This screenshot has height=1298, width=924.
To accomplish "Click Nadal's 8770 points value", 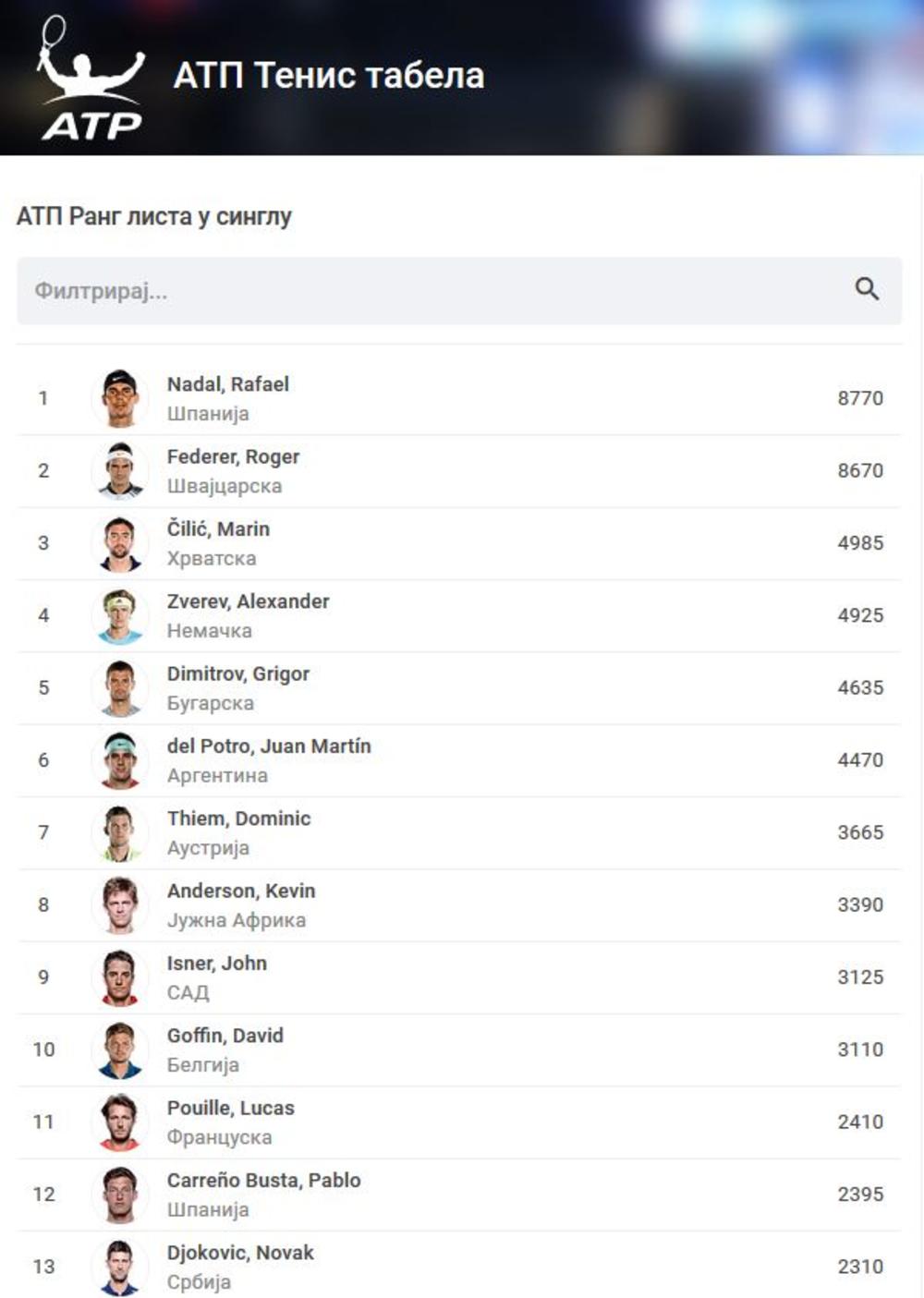I will tap(860, 398).
